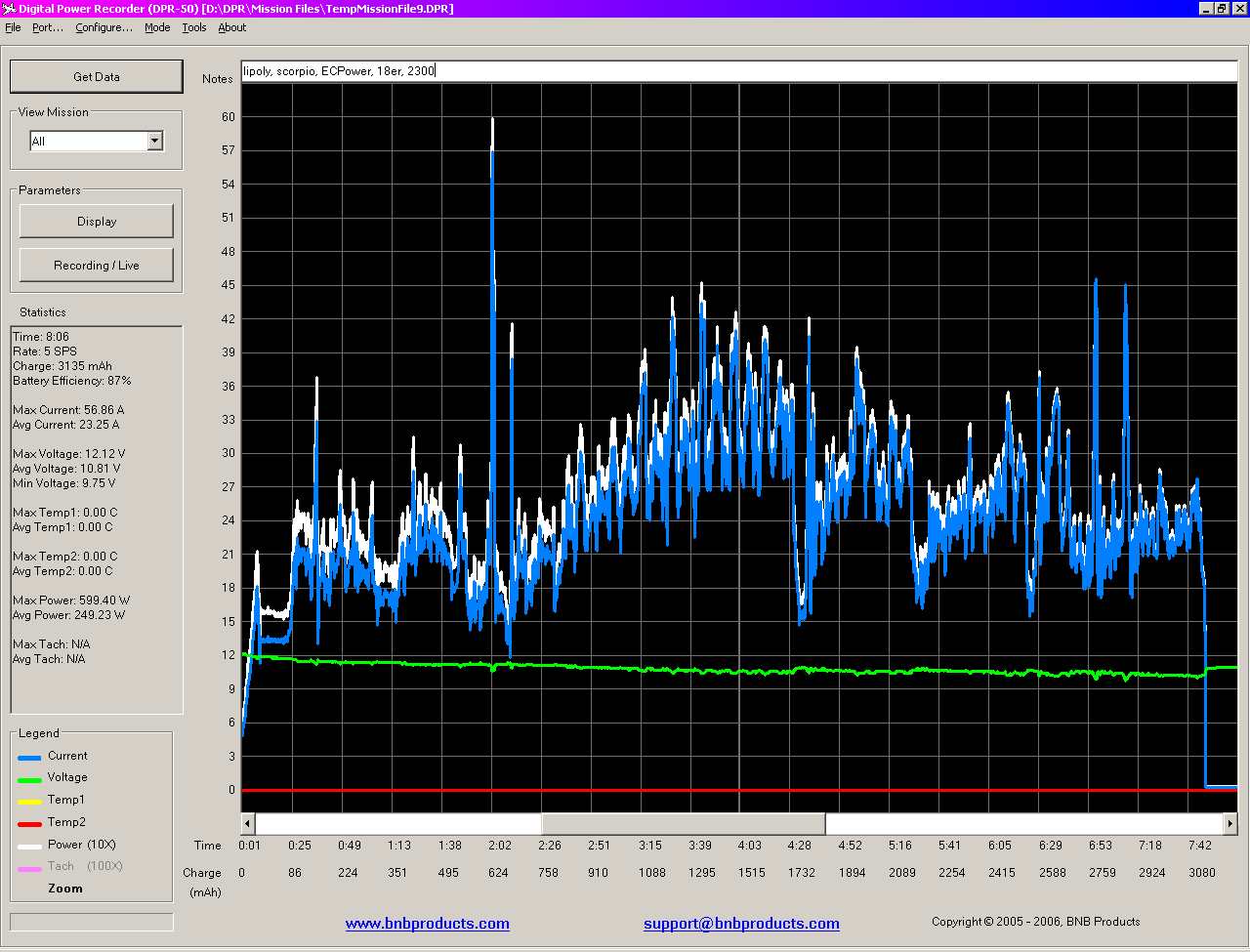
Task: Click the Display parameters button
Action: coord(97,221)
